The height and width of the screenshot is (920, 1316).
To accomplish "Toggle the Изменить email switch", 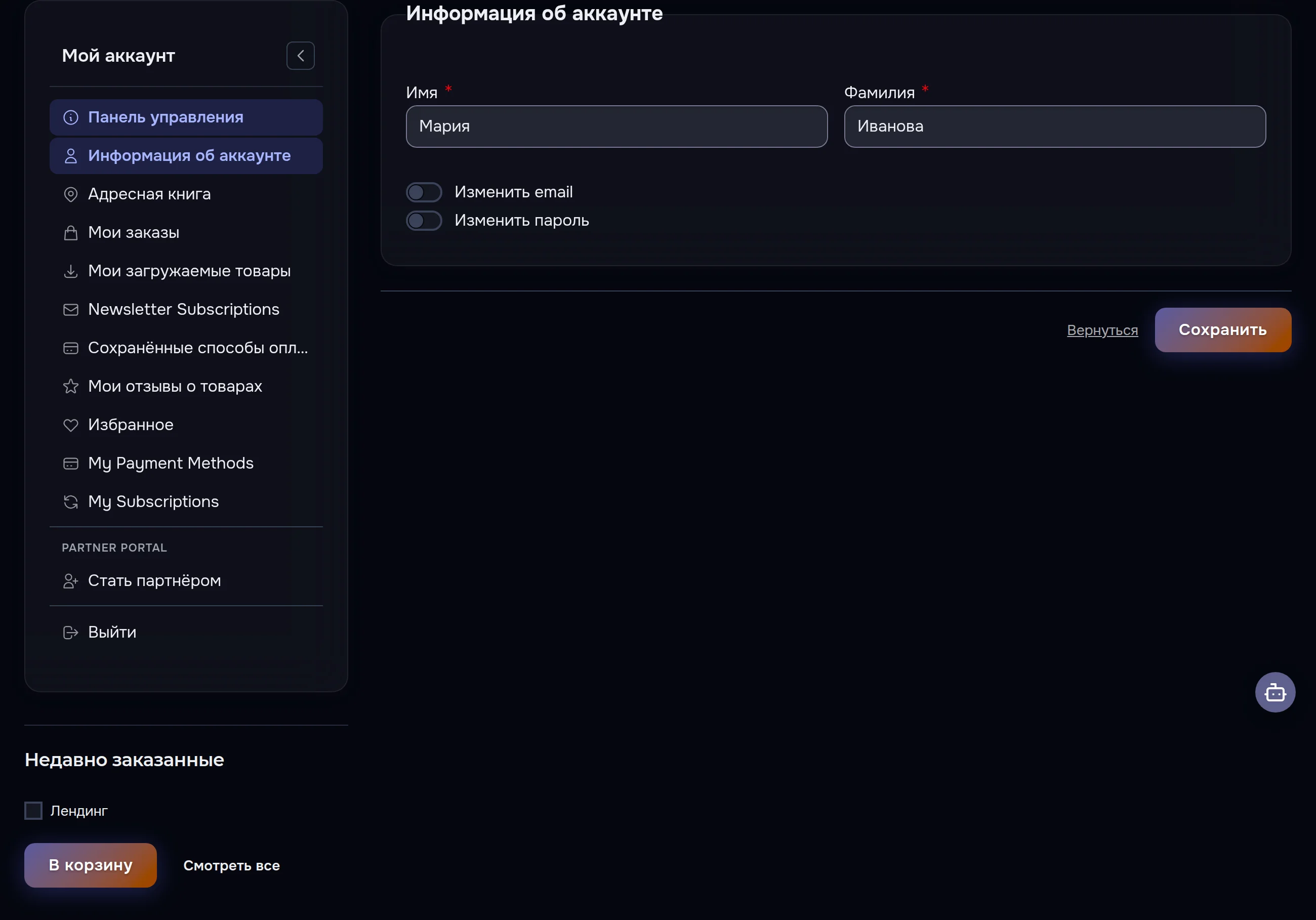I will (x=424, y=192).
